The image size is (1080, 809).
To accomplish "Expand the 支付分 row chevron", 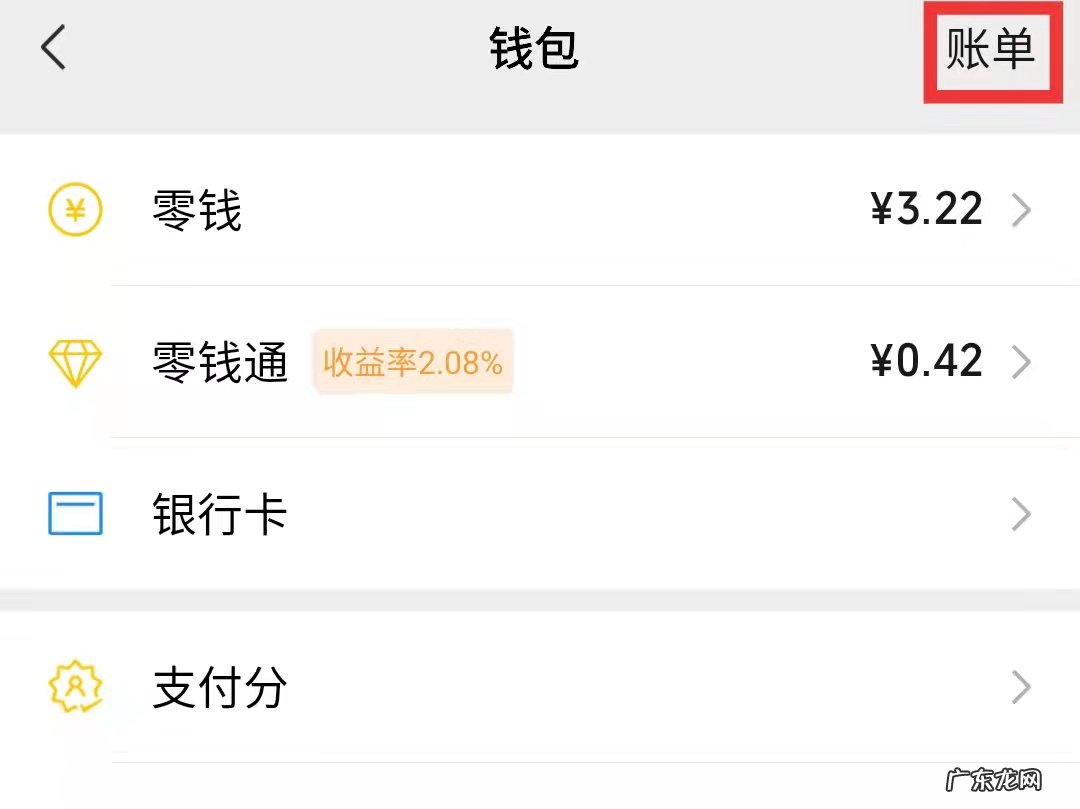I will coord(1022,687).
